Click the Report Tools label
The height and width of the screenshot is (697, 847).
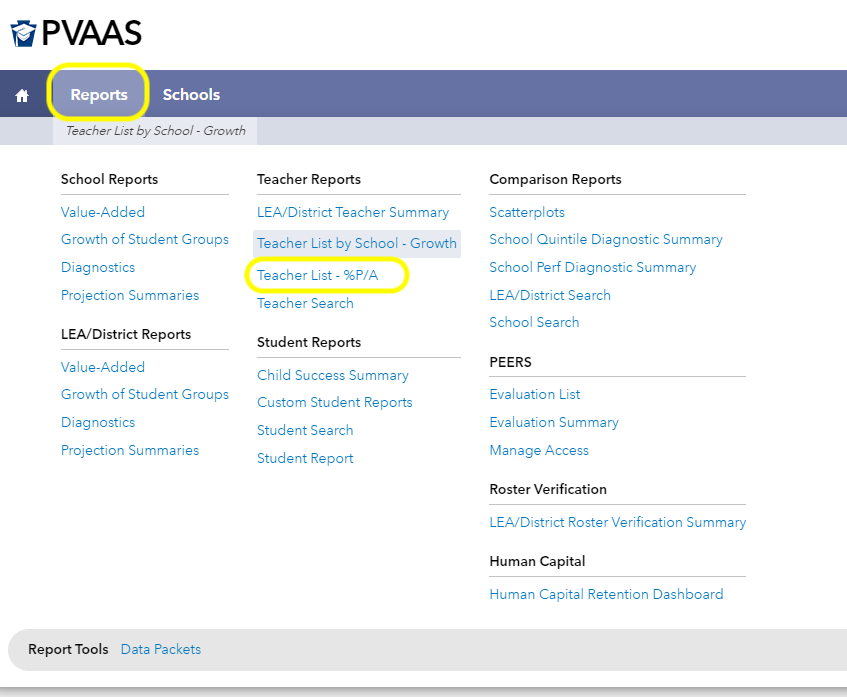click(x=68, y=649)
